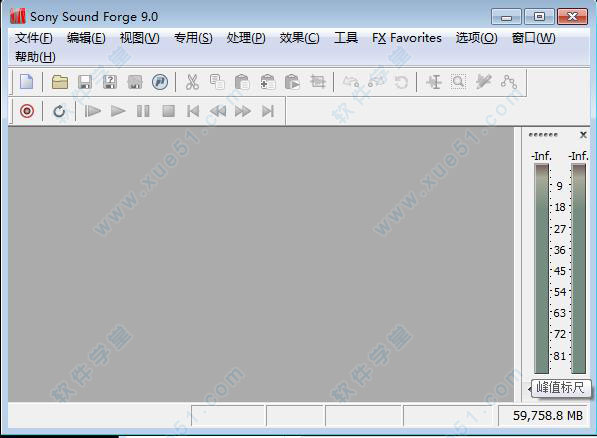Click the Rewind button
Image resolution: width=597 pixels, height=438 pixels.
click(x=218, y=111)
